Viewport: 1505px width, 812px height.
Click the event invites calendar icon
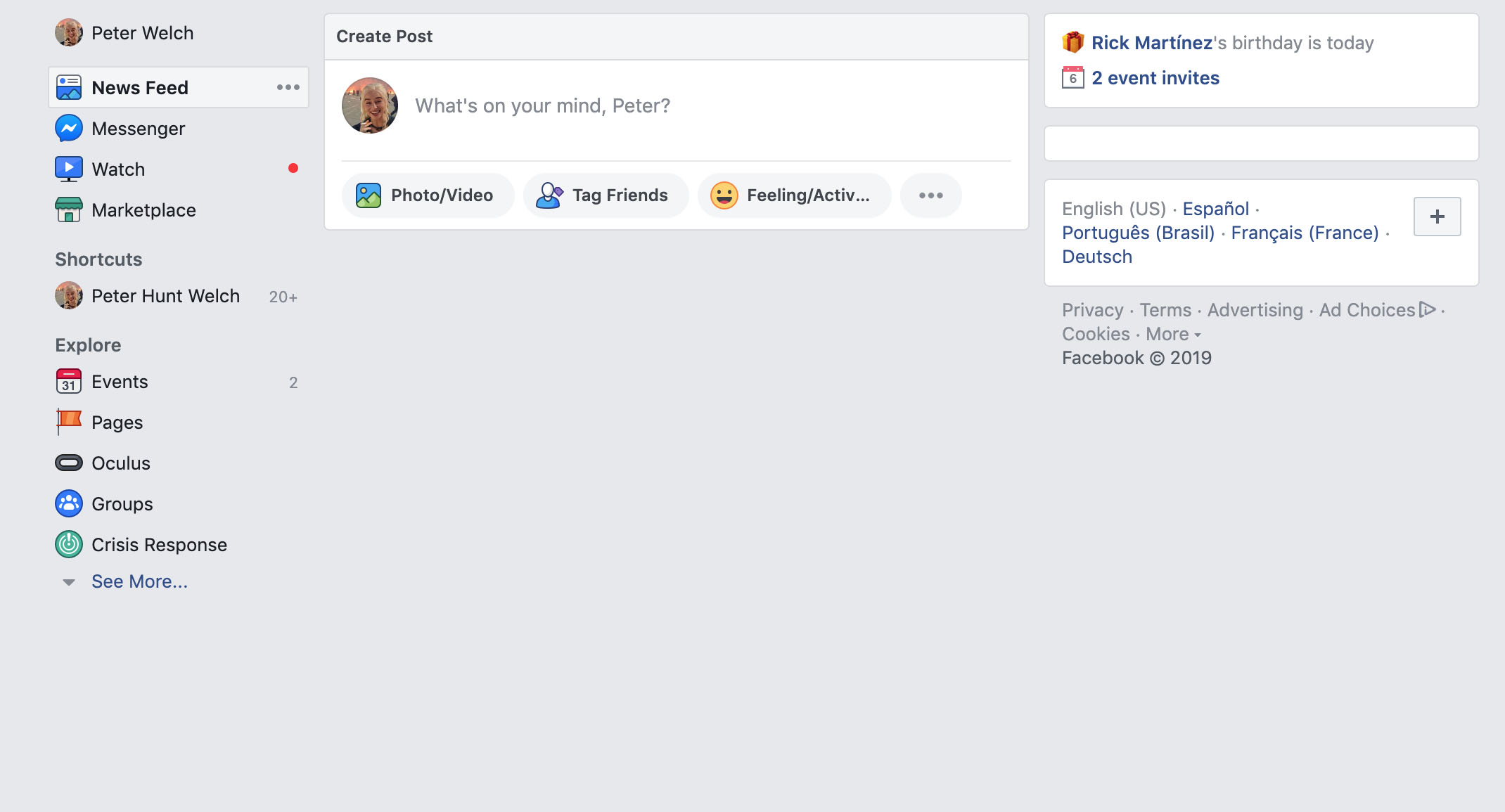pos(1073,77)
